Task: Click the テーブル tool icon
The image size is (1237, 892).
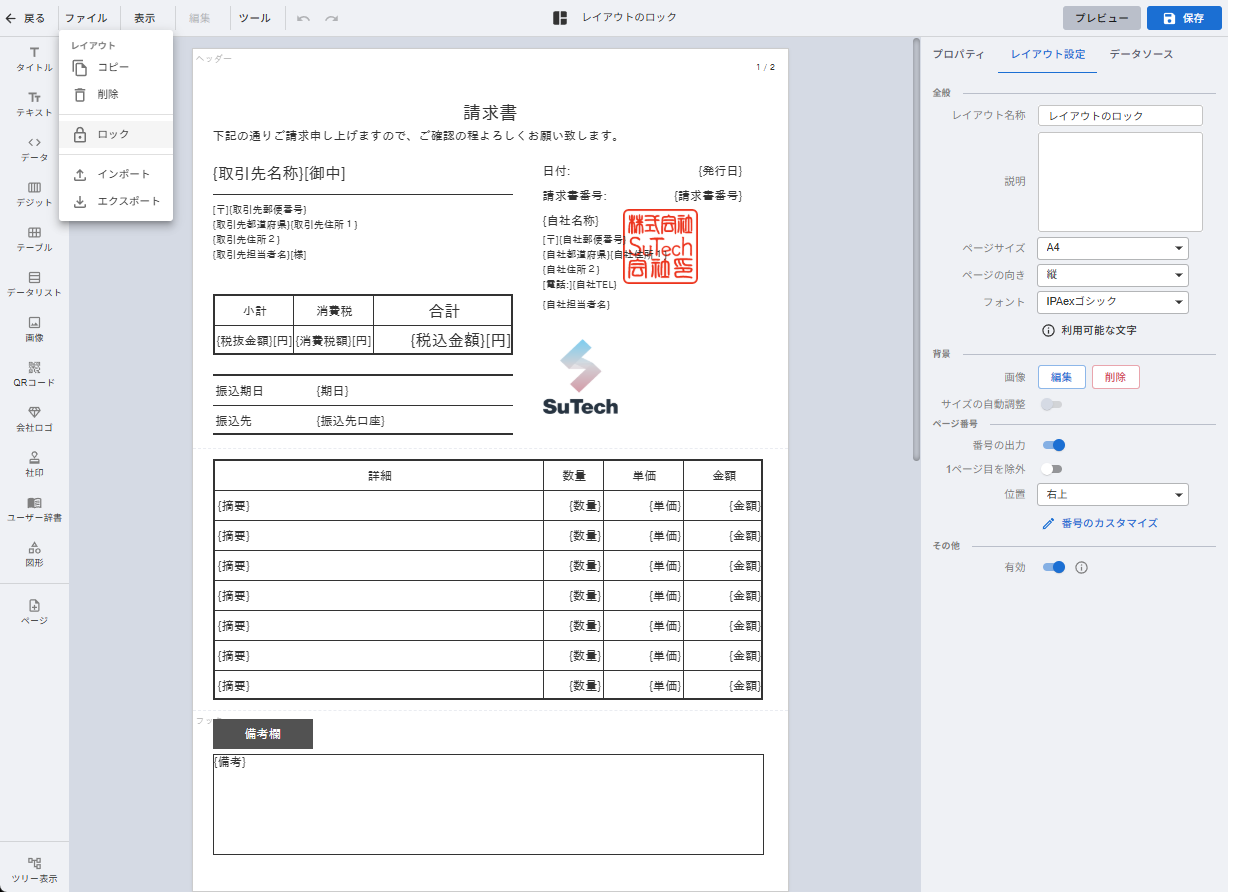Action: coord(34,238)
